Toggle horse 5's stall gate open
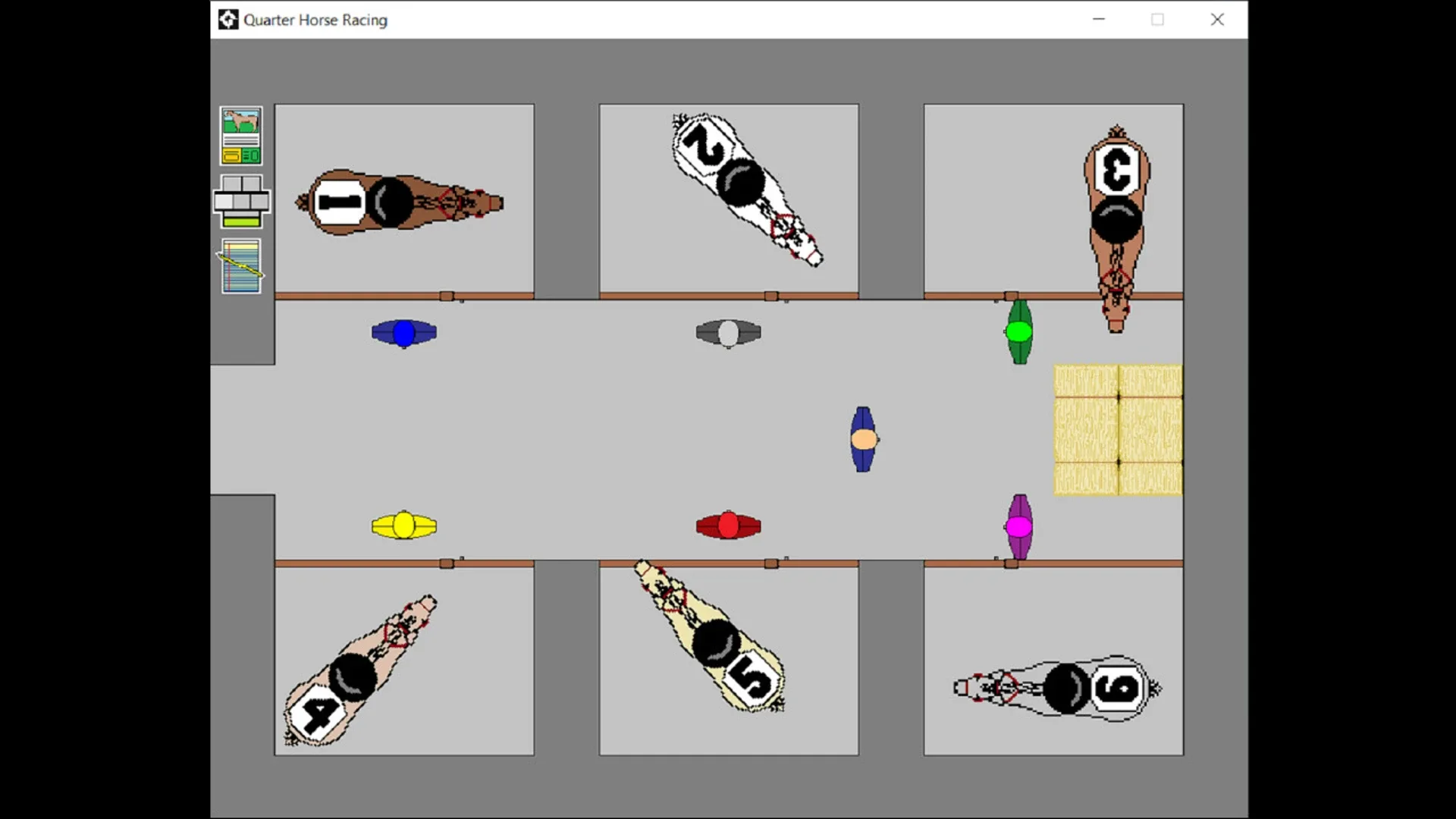The width and height of the screenshot is (1456, 819). 772,563
